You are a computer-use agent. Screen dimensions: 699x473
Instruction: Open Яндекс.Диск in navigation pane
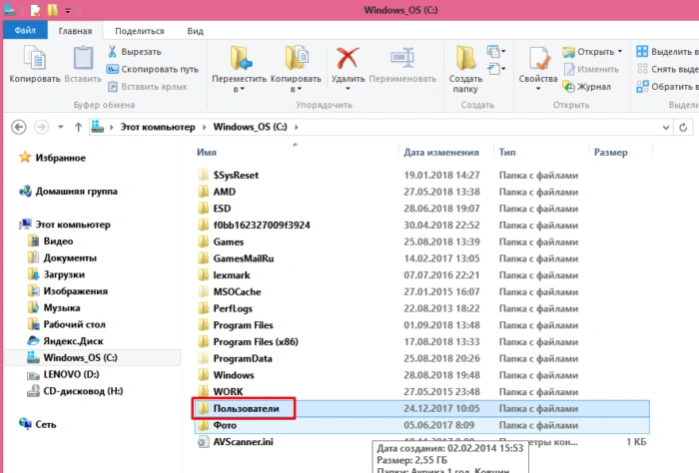(65, 341)
